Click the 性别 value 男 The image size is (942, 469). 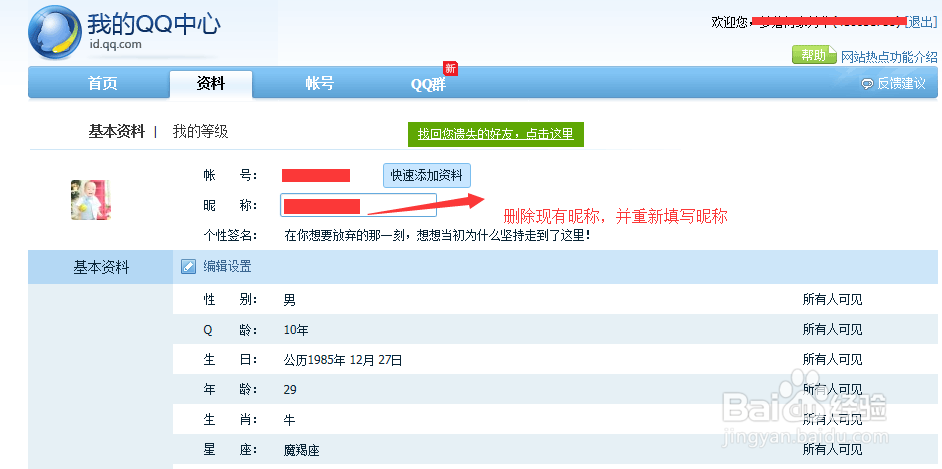[290, 300]
